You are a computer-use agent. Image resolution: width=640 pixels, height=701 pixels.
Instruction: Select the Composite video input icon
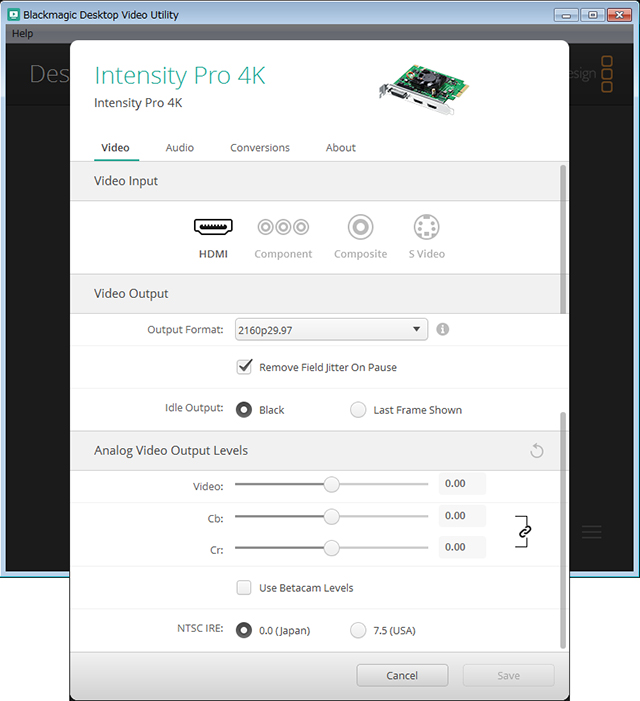point(361,227)
